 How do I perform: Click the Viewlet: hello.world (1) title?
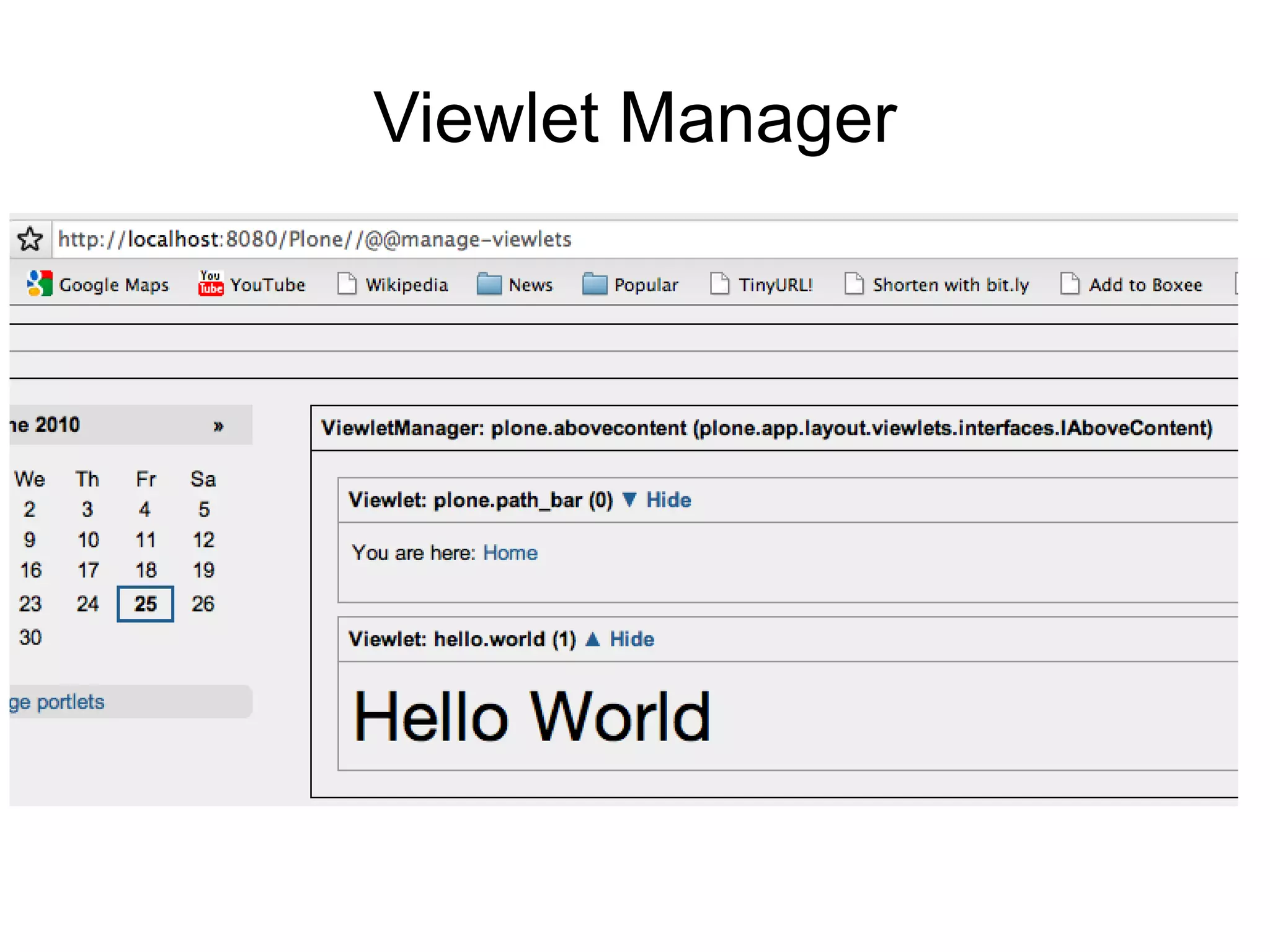pos(463,639)
